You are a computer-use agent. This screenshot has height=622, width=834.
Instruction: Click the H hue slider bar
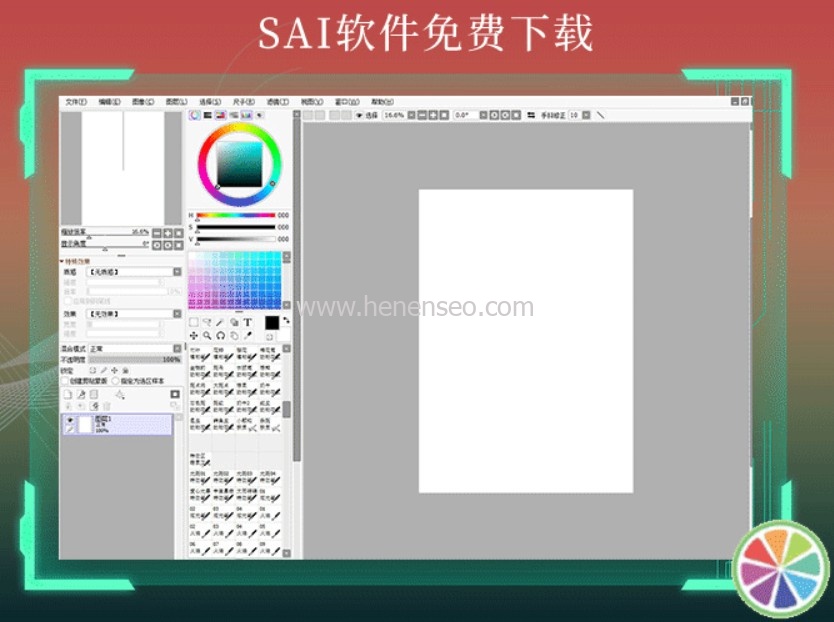236,215
